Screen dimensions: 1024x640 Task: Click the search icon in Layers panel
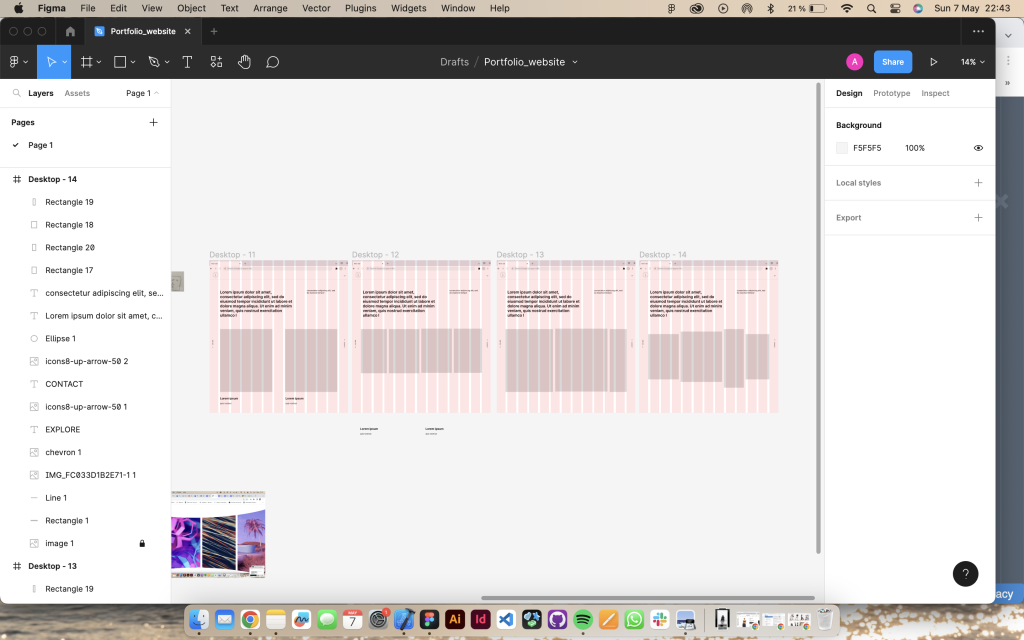(17, 93)
